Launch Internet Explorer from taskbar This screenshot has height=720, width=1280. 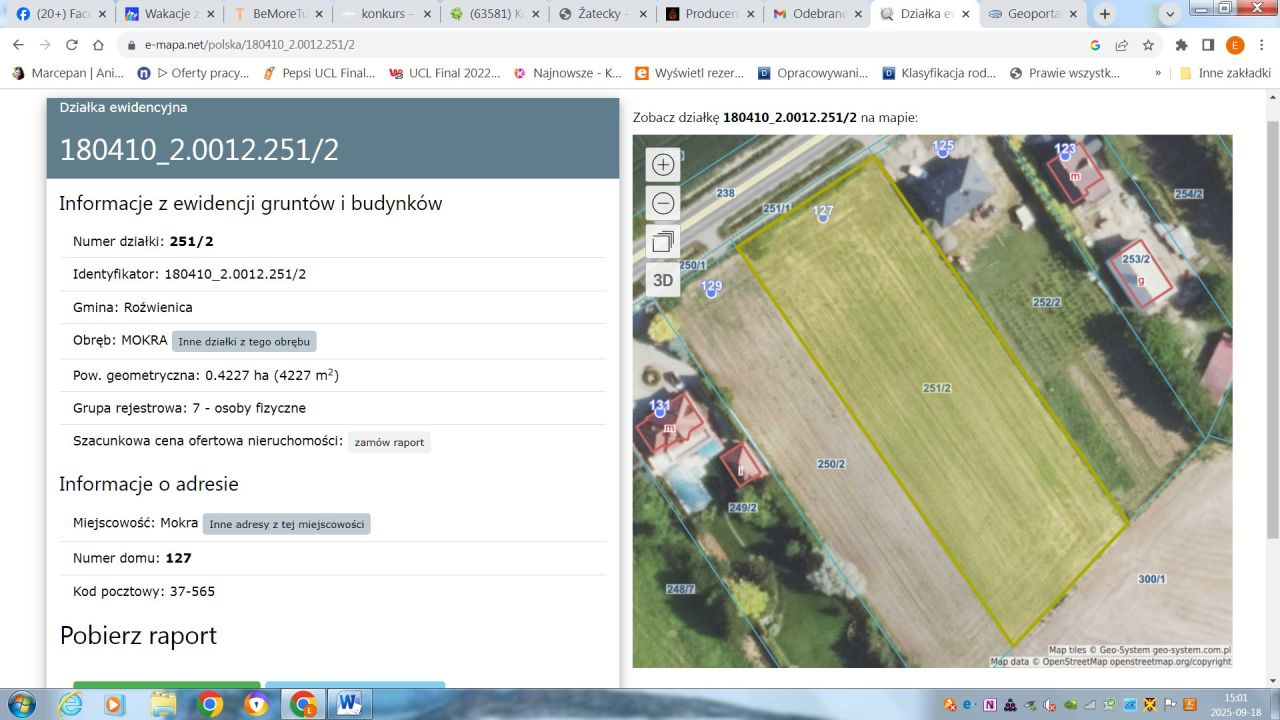(x=70, y=704)
